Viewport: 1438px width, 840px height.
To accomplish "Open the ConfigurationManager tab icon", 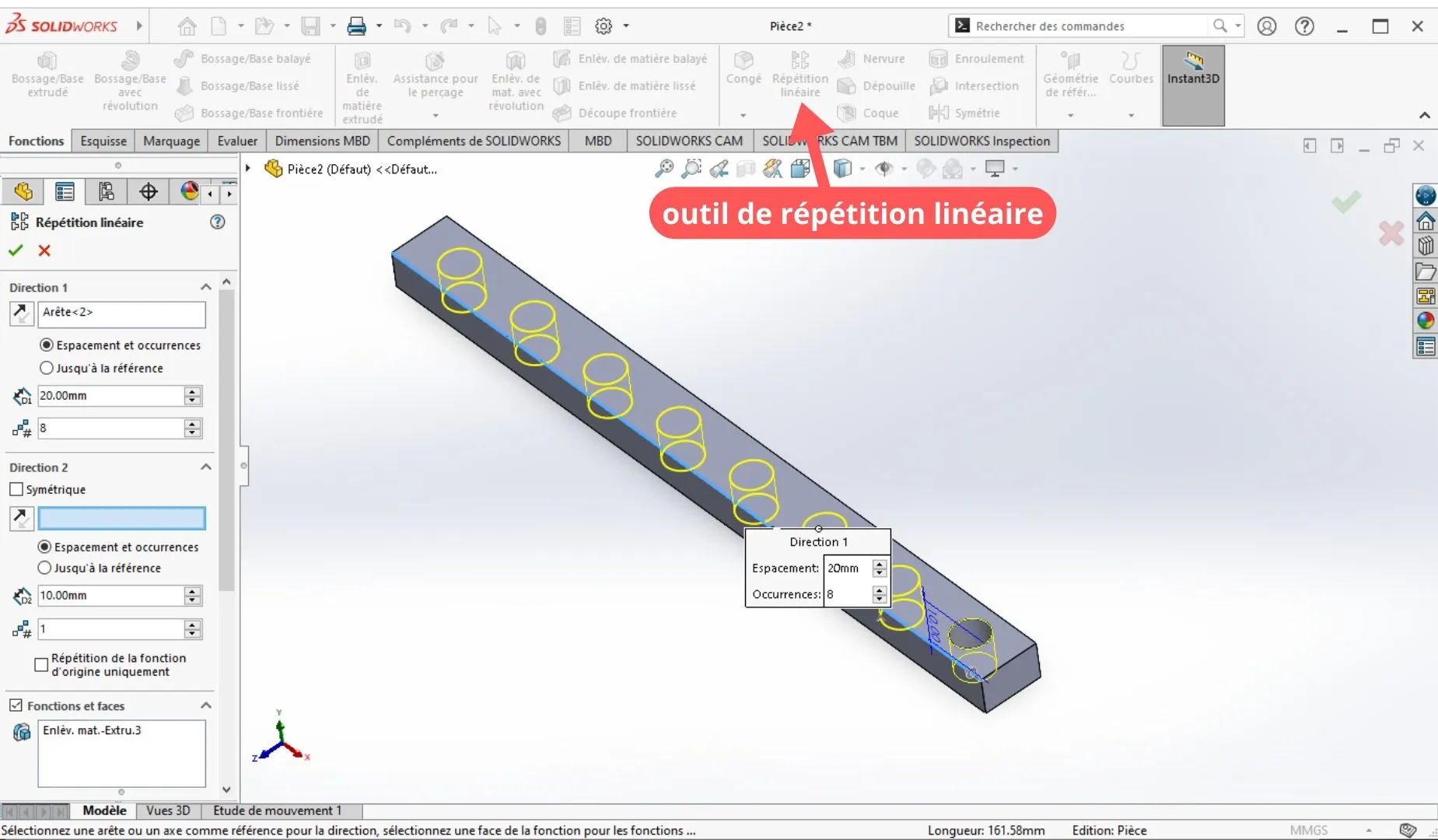I will click(x=107, y=191).
